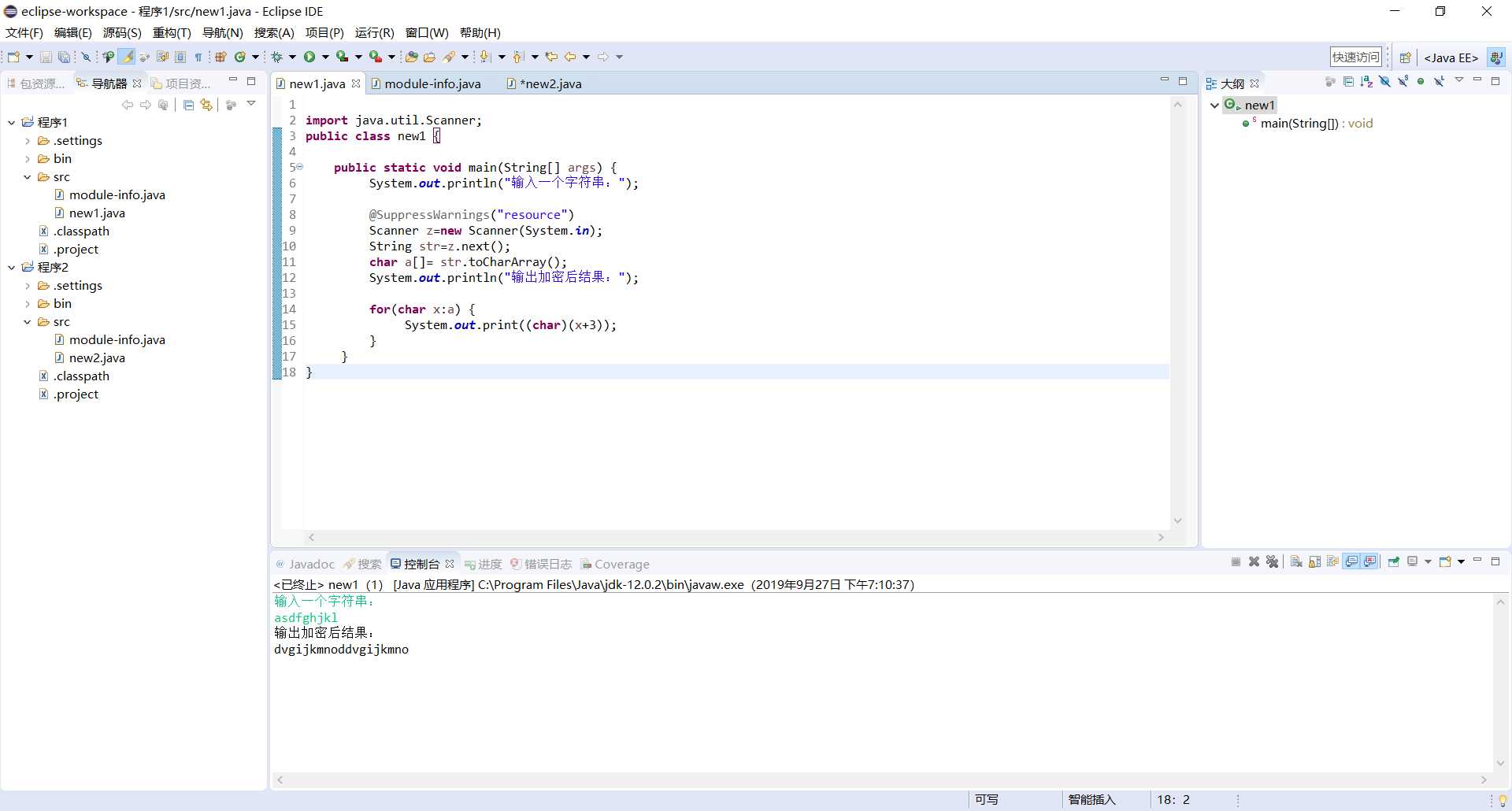Open the Navigator view menu triangle
Screen dimensions: 1512x811
251,103
